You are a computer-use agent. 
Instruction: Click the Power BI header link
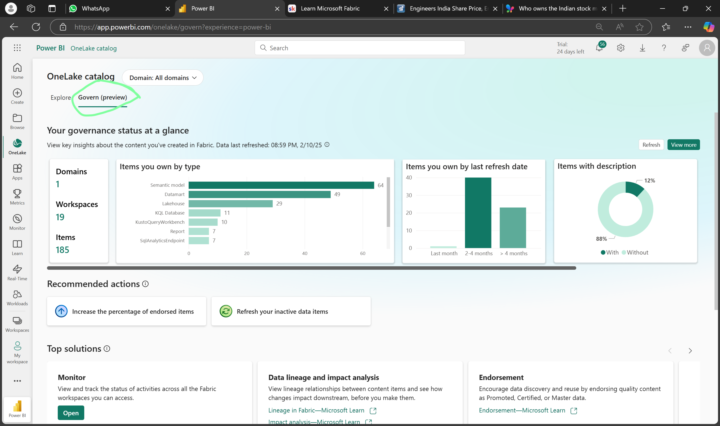51,48
